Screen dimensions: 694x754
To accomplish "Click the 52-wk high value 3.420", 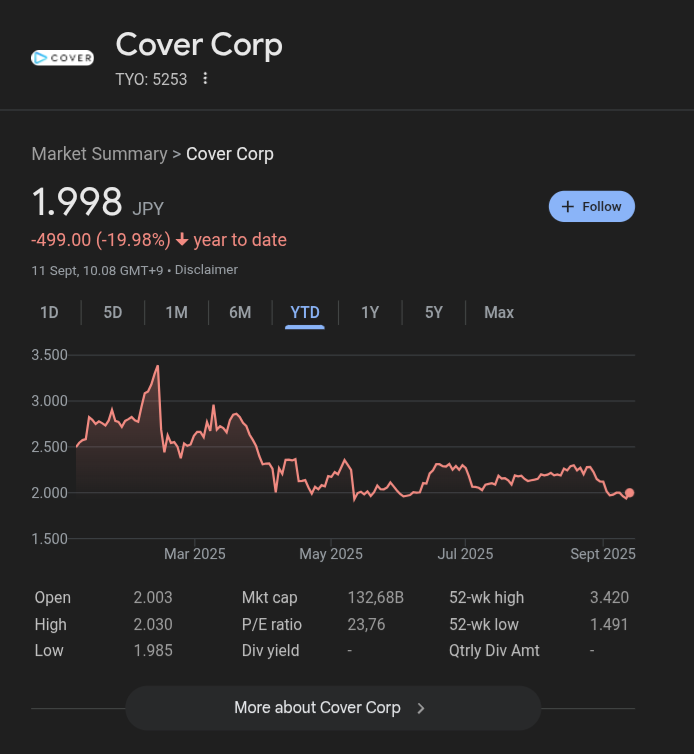I will pos(609,597).
